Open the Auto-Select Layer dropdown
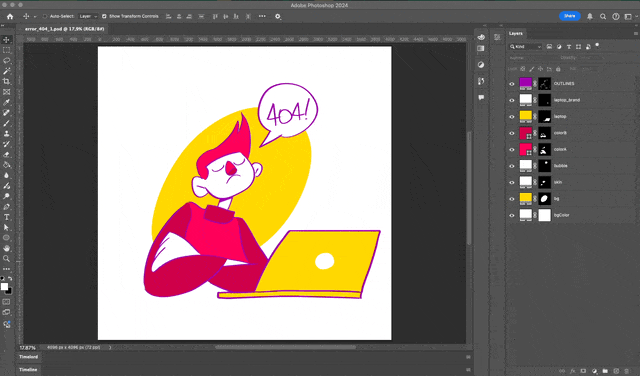This screenshot has height=376, width=640. [x=88, y=16]
